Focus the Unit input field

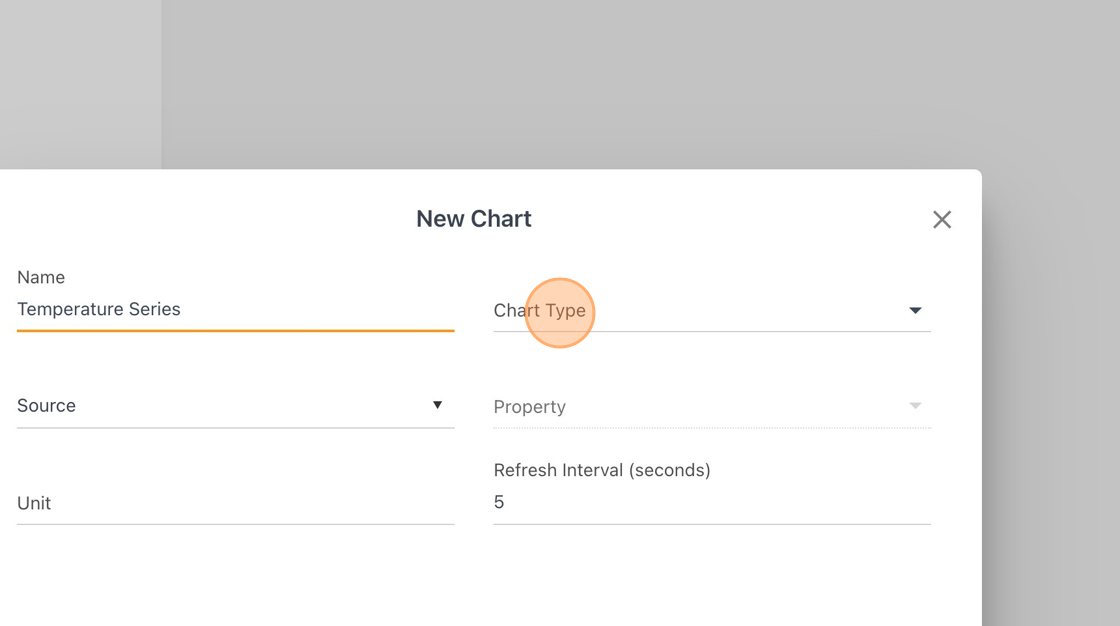point(236,503)
